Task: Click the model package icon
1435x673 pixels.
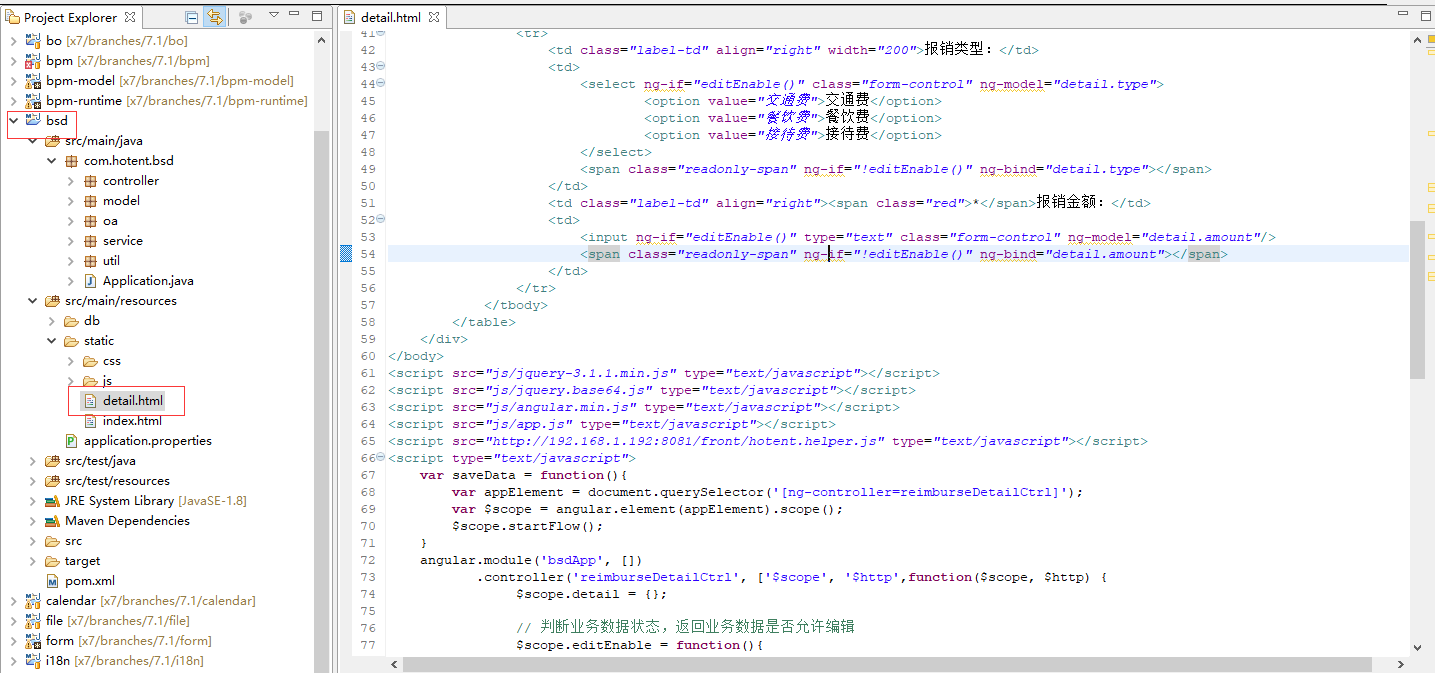Action: point(90,201)
